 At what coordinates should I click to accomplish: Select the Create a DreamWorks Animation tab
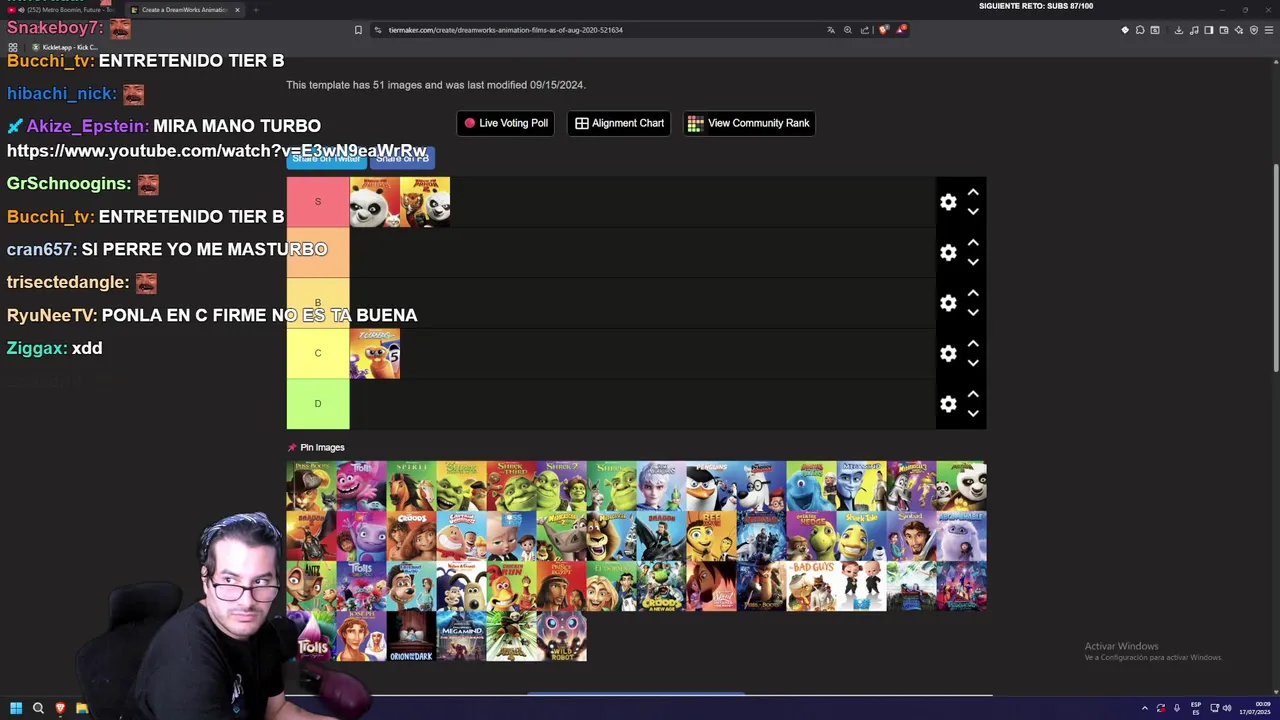tap(184, 10)
